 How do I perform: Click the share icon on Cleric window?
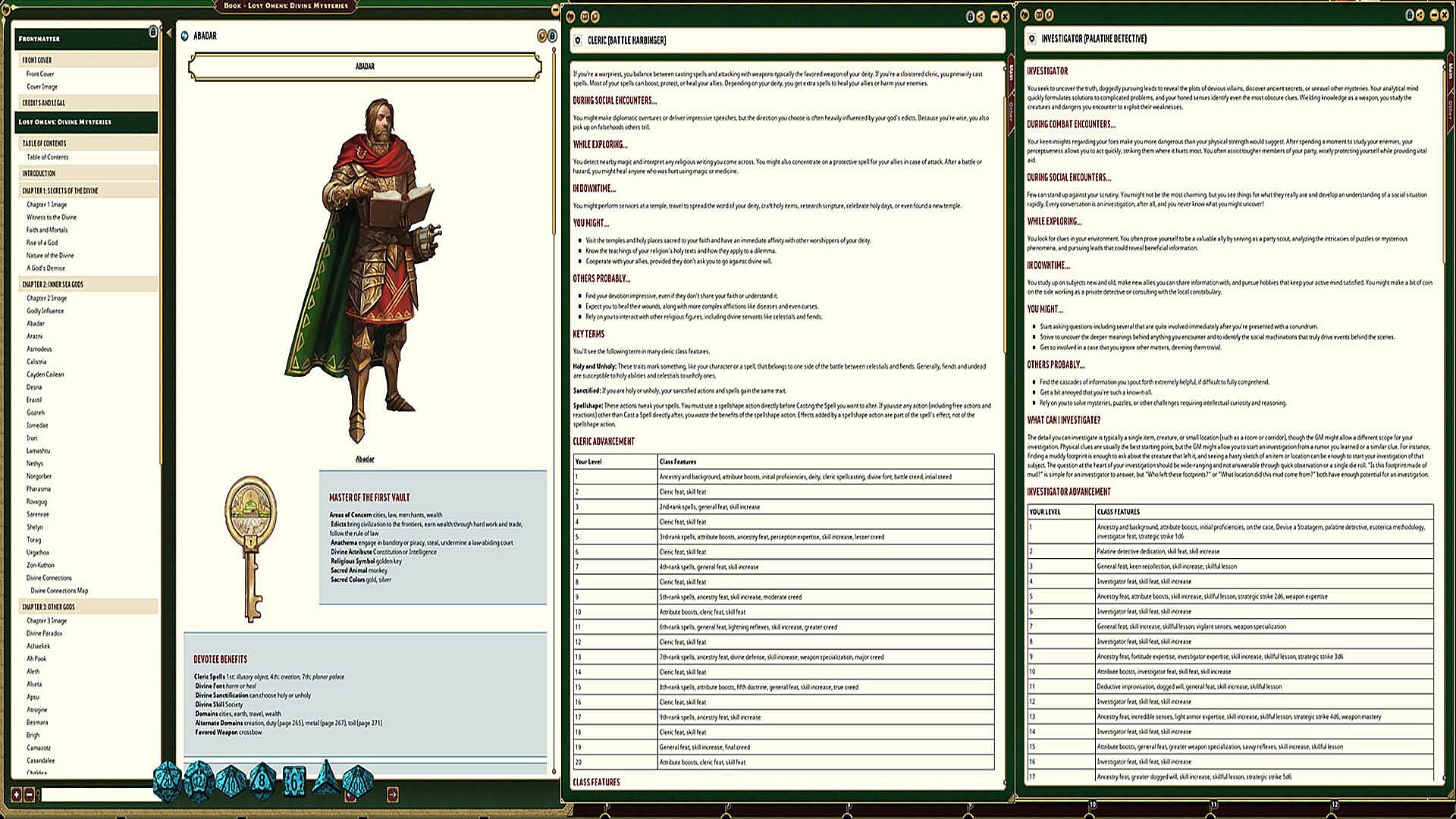981,17
